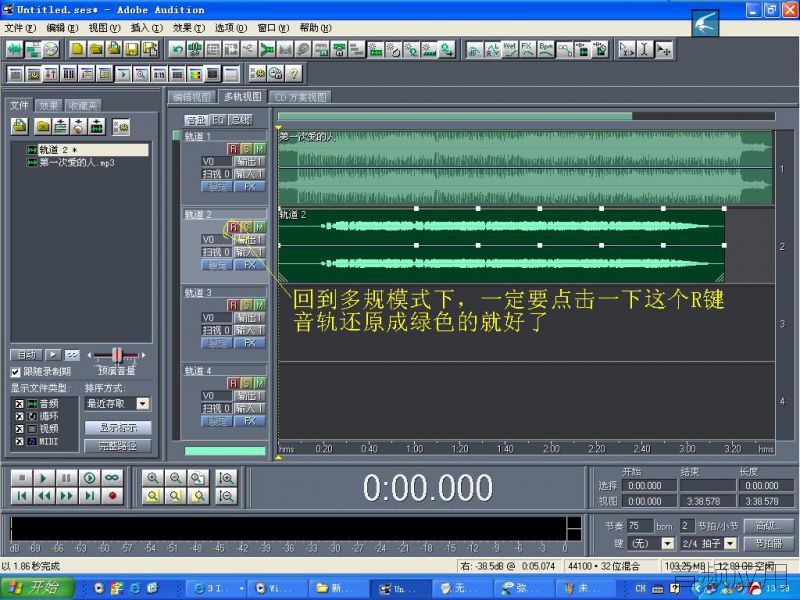The image size is (800, 600).
Task: Choose output device for 轨道 1 via 输出1
Action: [x=249, y=161]
